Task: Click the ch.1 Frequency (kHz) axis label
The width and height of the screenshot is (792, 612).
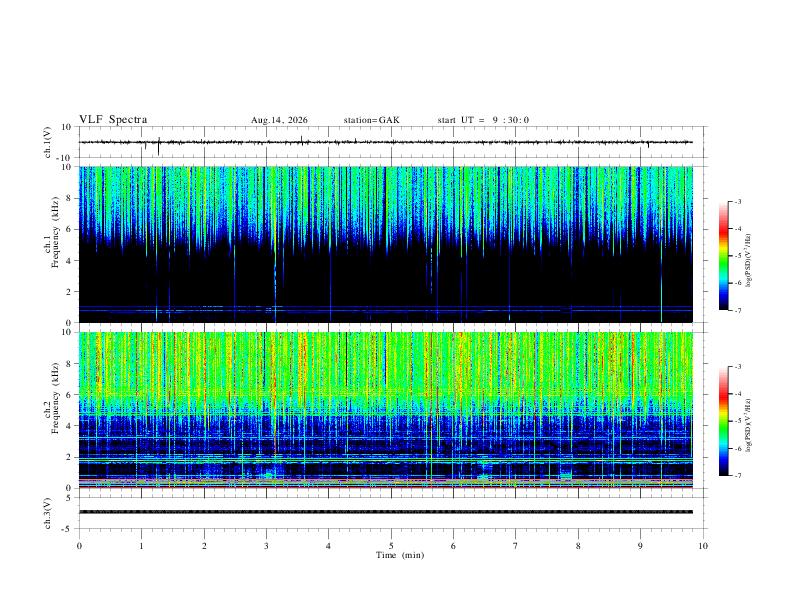Action: 52,244
